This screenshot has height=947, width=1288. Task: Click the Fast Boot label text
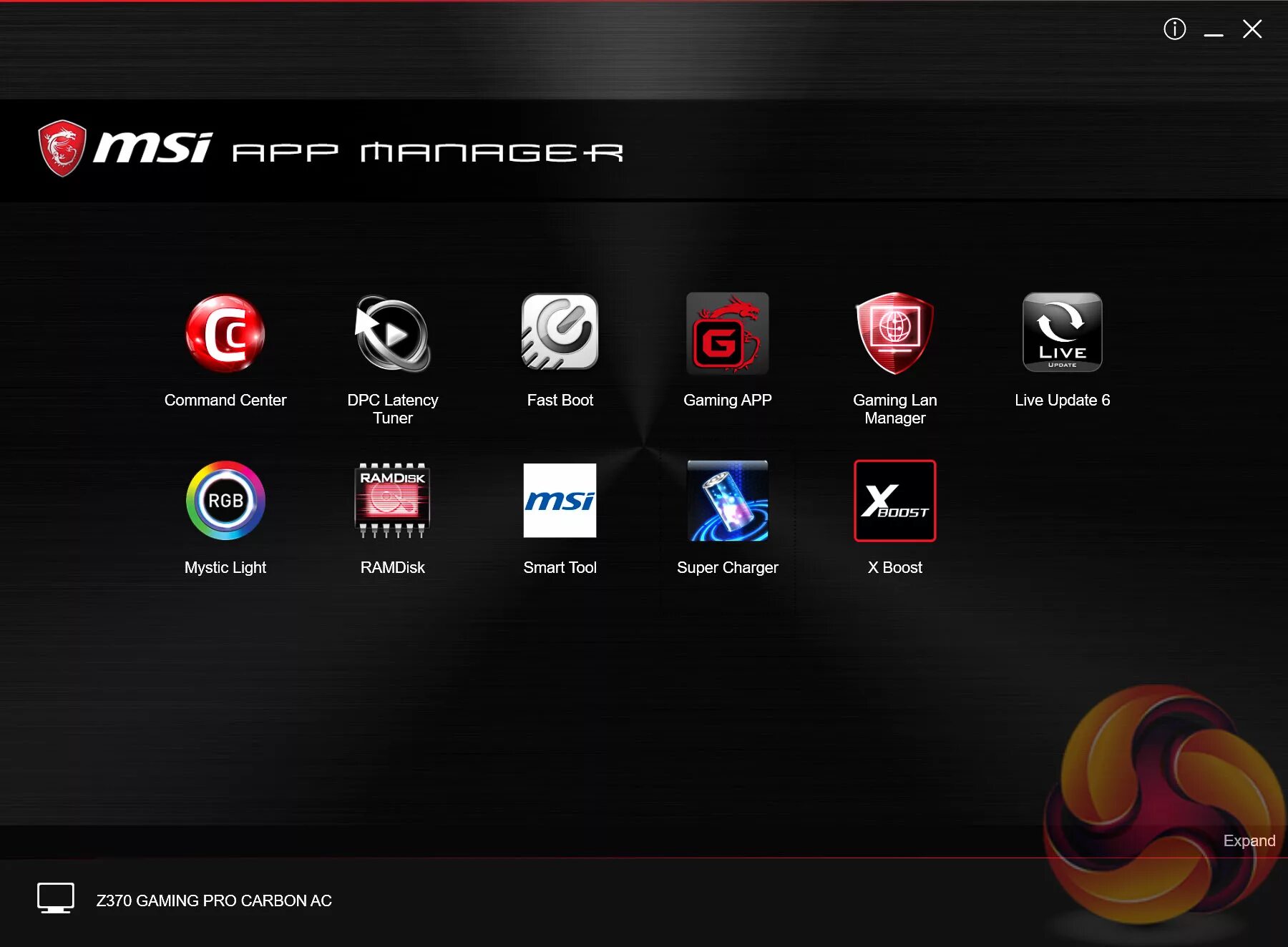[560, 401]
